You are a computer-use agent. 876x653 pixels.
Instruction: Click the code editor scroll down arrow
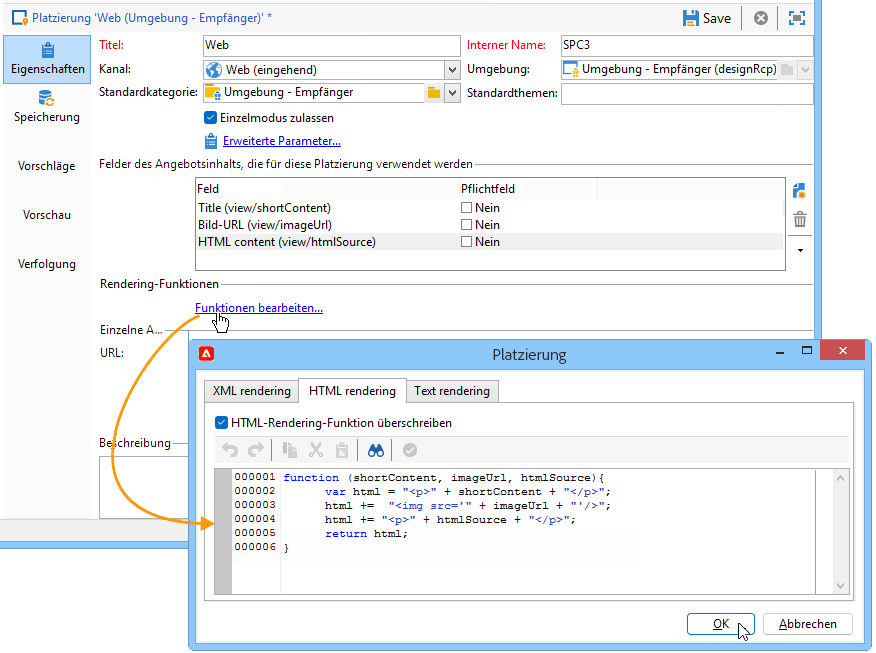coord(840,585)
